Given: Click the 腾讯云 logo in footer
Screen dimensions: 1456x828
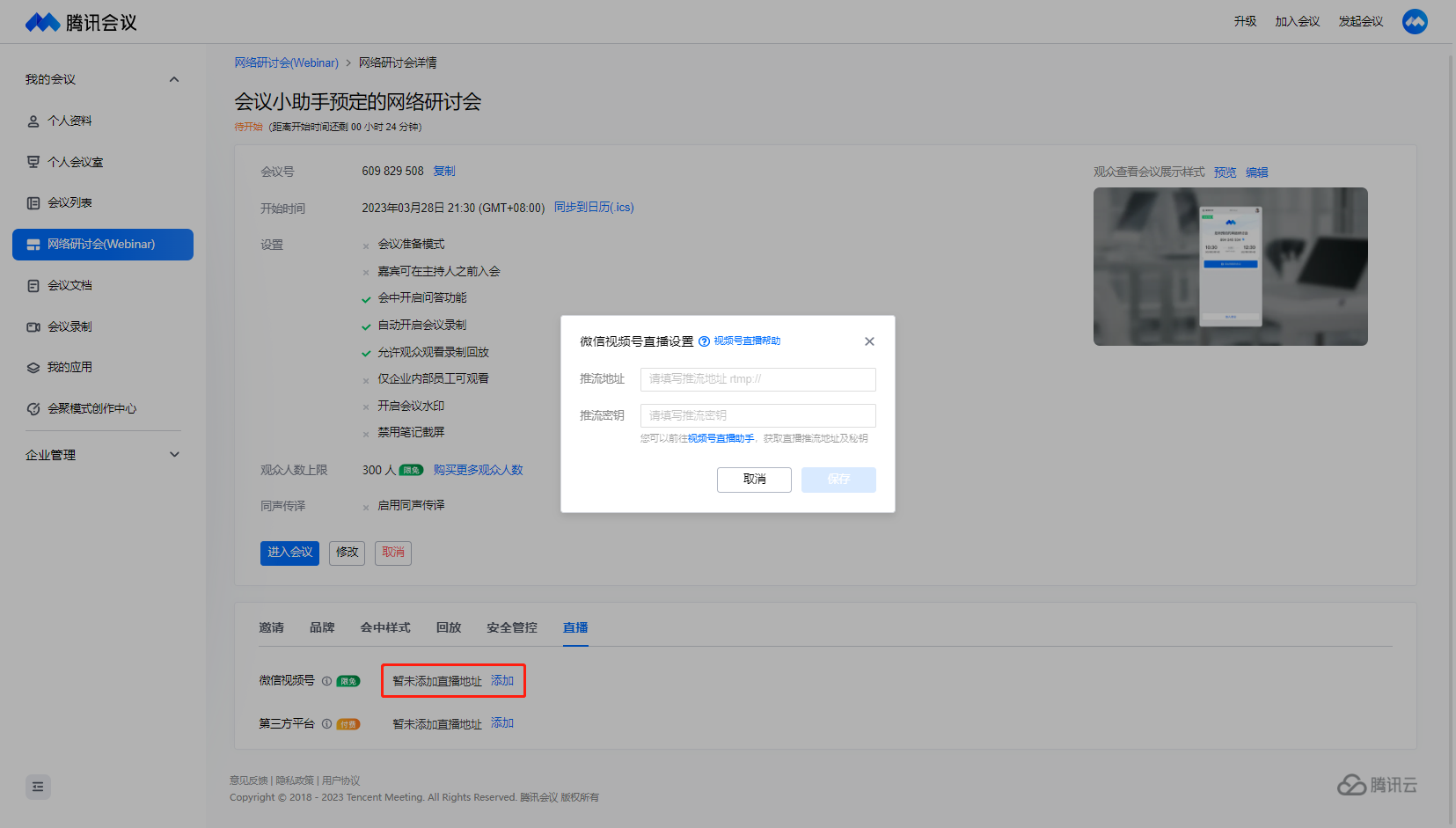Looking at the screenshot, I should [1377, 785].
